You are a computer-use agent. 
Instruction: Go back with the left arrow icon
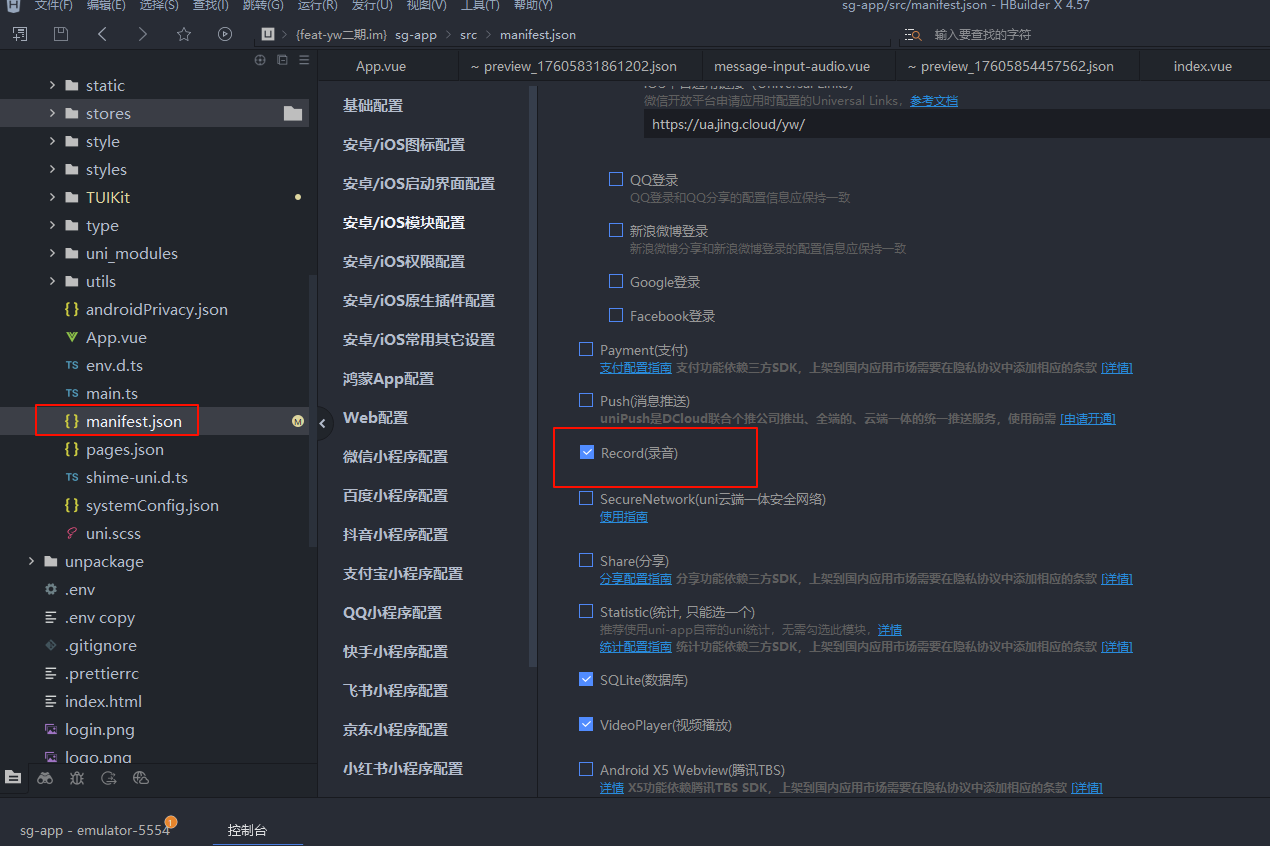pyautogui.click(x=102, y=34)
